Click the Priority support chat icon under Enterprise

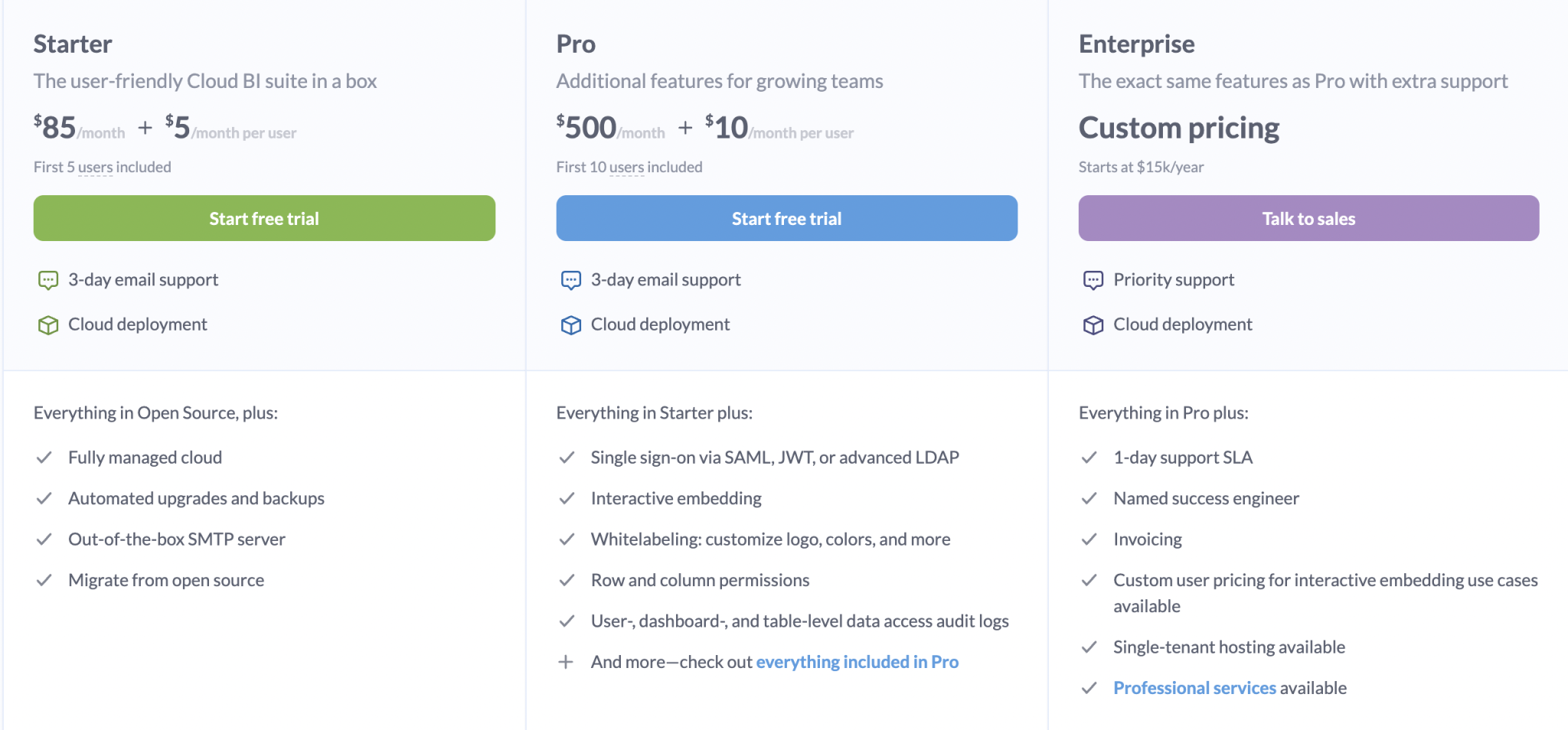click(x=1093, y=279)
